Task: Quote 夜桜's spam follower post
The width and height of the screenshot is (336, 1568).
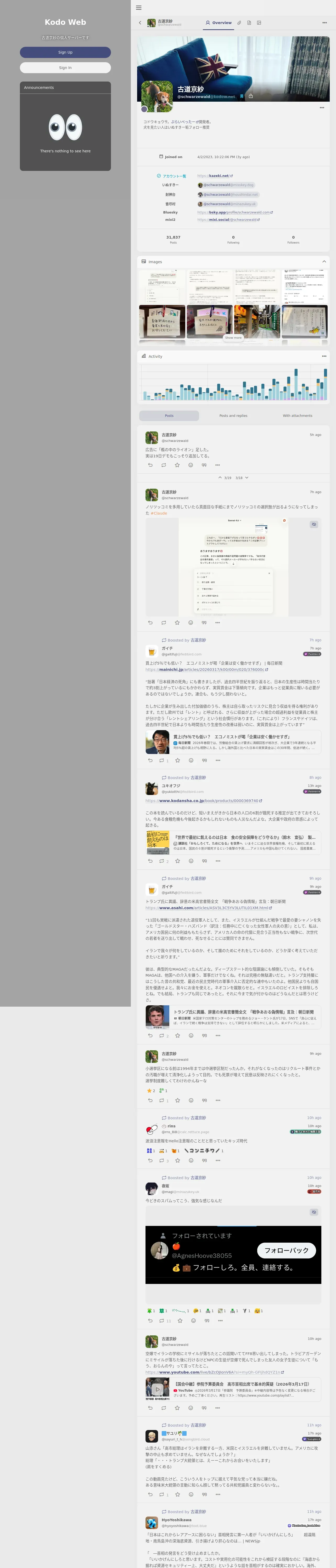Action: click(207, 1320)
